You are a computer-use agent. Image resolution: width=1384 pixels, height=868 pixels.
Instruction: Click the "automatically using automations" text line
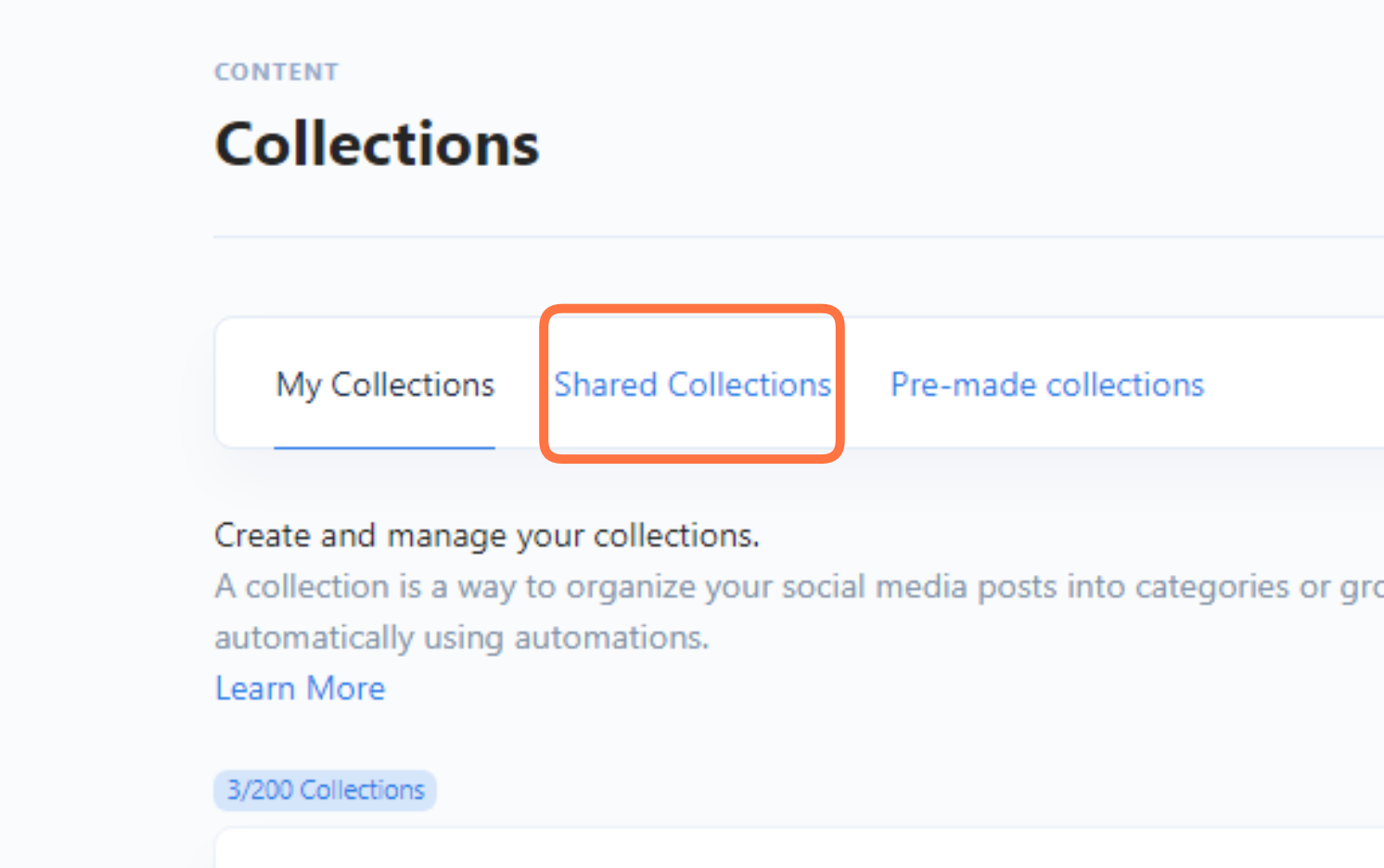[461, 637]
